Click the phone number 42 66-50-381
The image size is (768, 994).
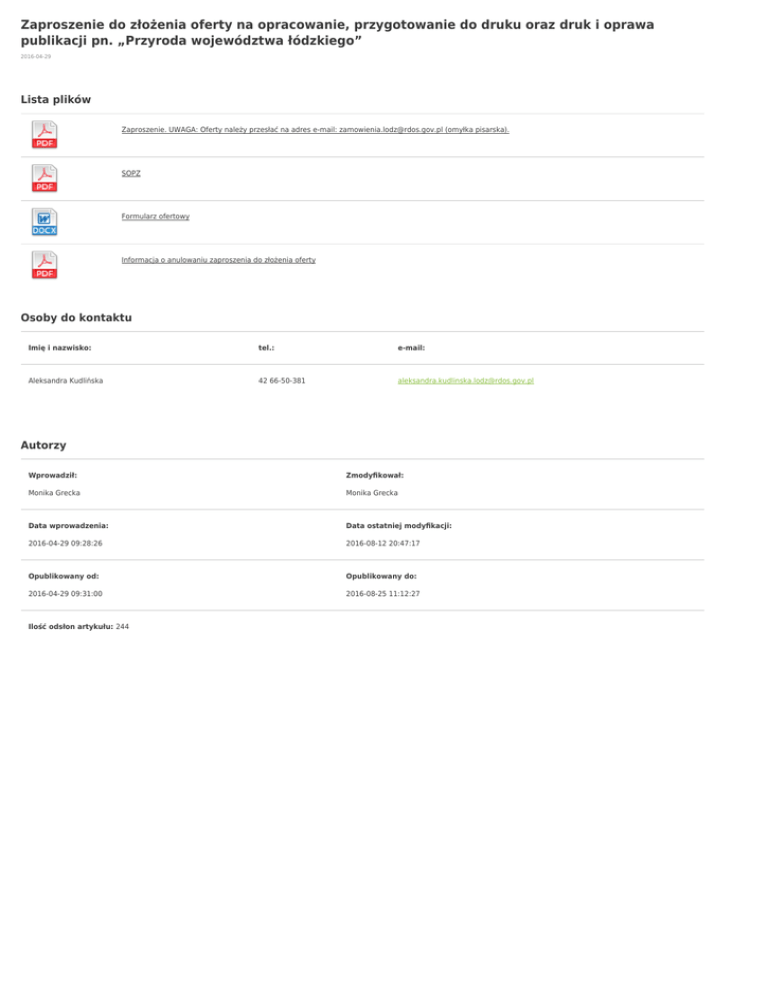pyautogui.click(x=282, y=381)
